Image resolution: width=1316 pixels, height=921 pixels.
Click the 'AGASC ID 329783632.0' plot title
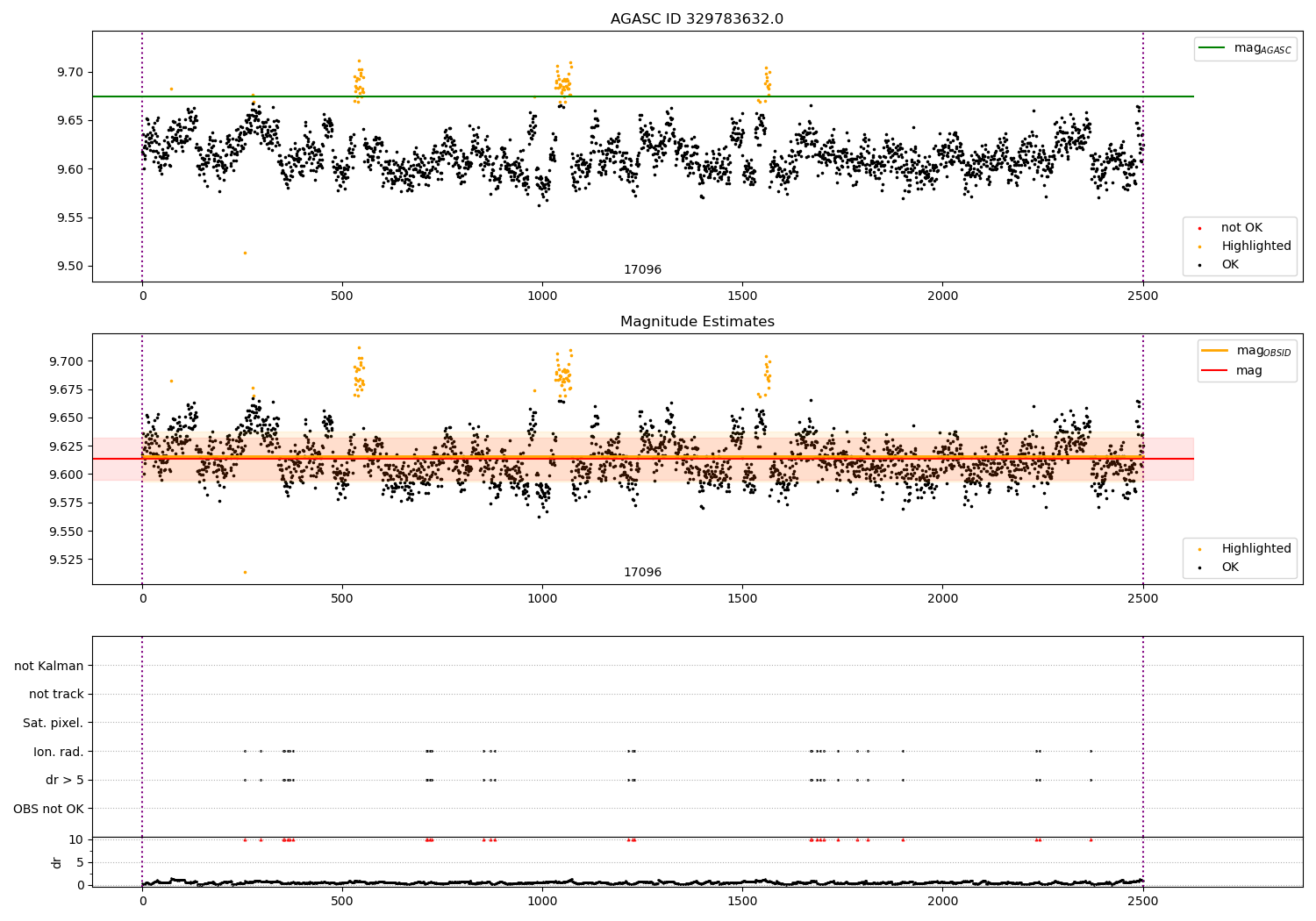(x=697, y=19)
